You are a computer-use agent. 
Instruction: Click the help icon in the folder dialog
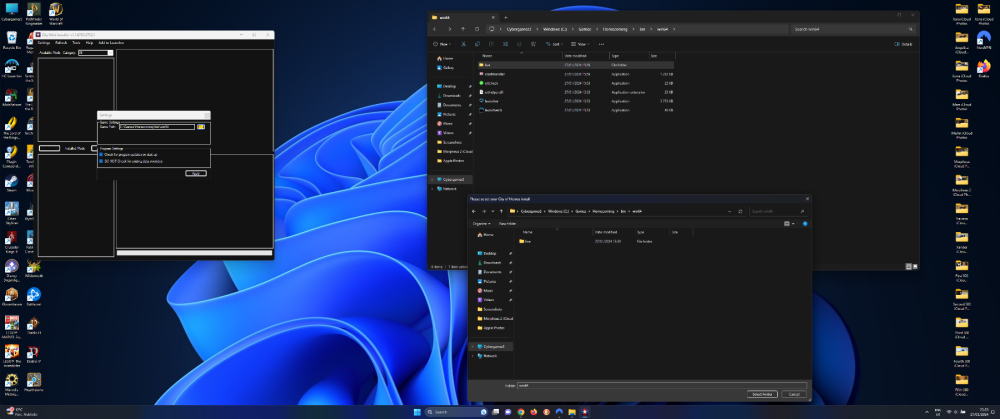[x=805, y=224]
